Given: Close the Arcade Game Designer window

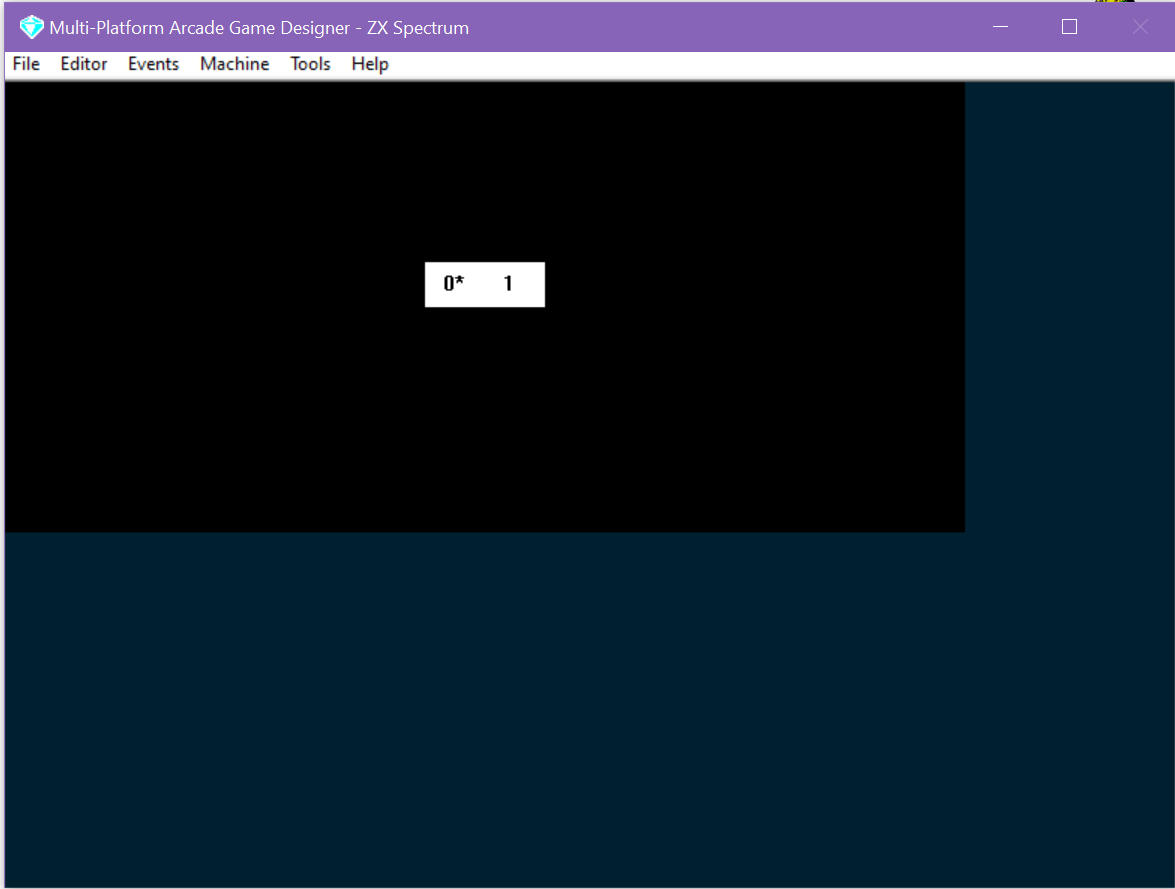Looking at the screenshot, I should click(1140, 27).
